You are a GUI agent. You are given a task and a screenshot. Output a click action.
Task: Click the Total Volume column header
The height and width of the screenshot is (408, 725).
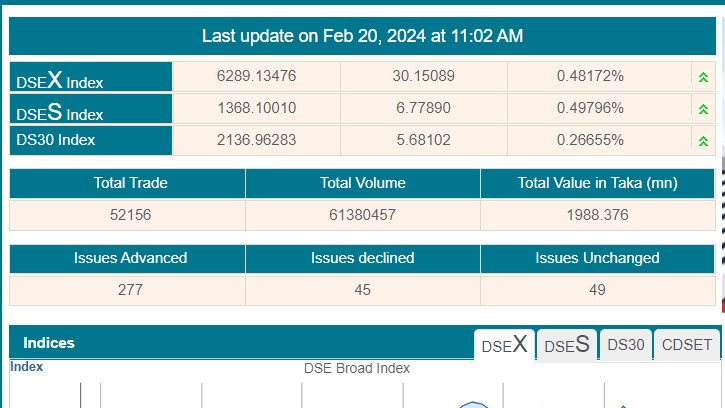(x=362, y=183)
